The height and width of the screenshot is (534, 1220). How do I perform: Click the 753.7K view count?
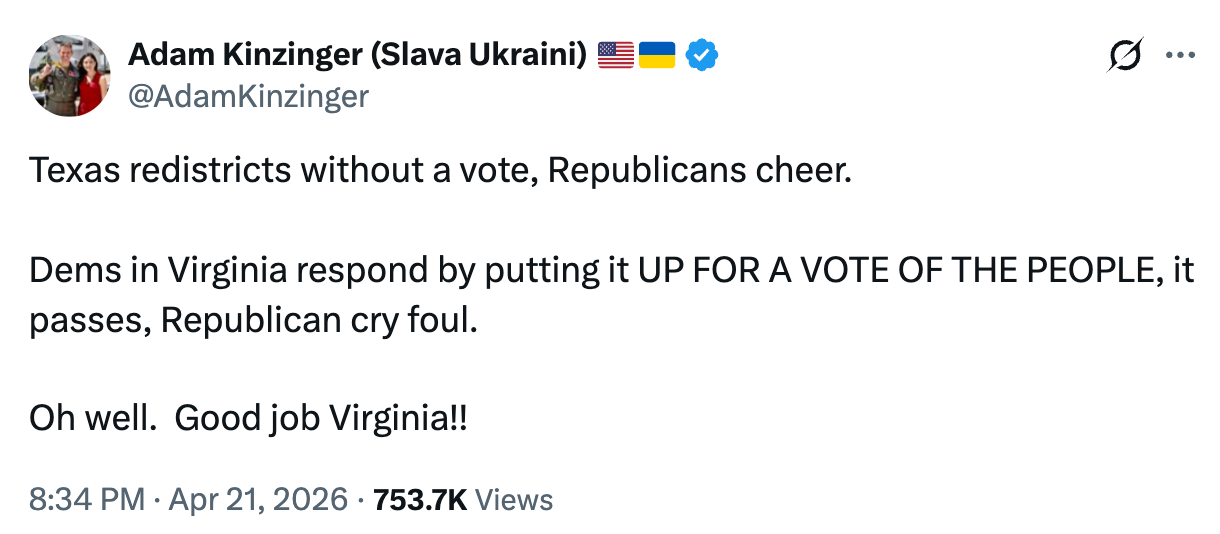click(x=419, y=499)
